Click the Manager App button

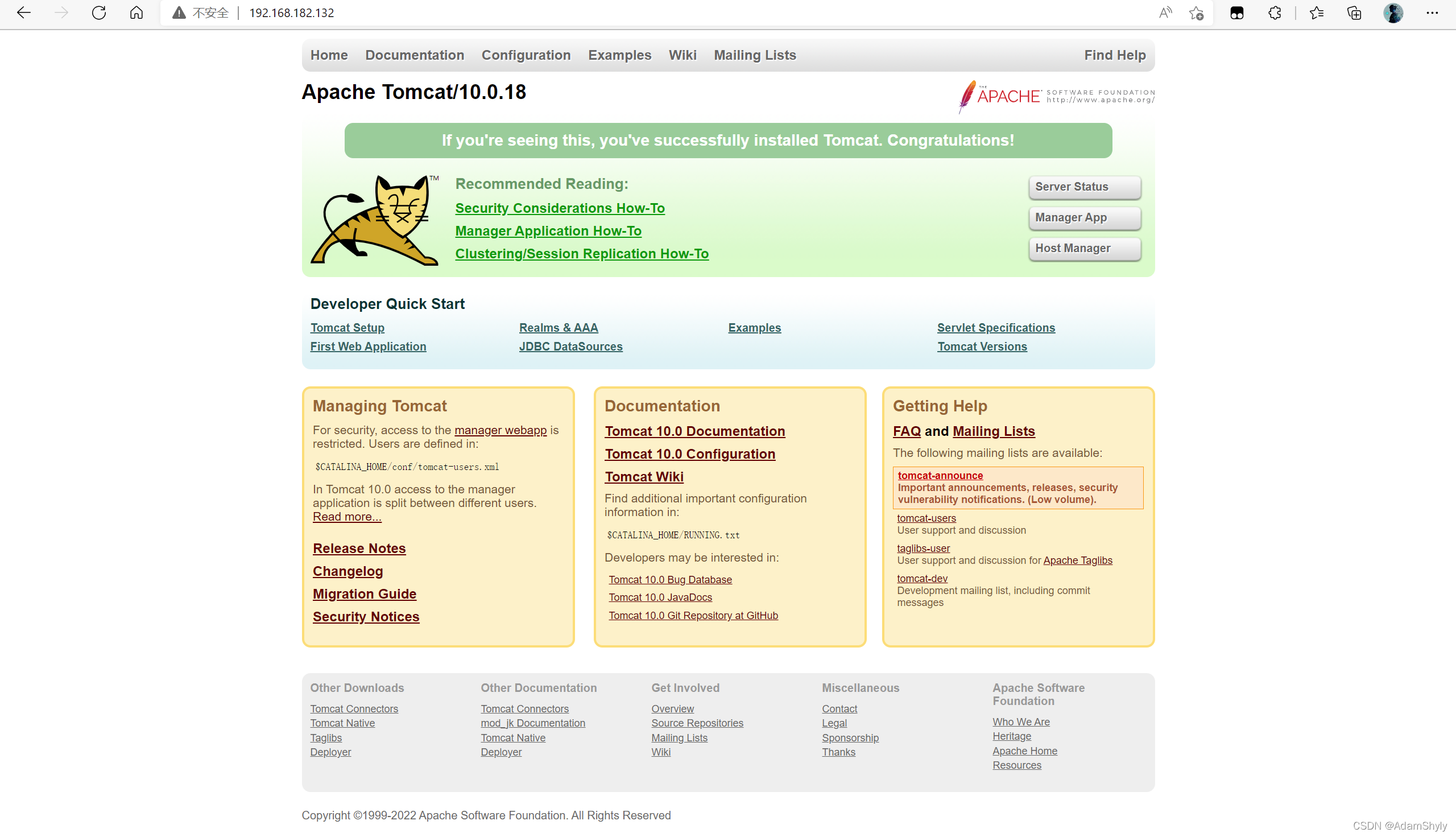tap(1084, 218)
